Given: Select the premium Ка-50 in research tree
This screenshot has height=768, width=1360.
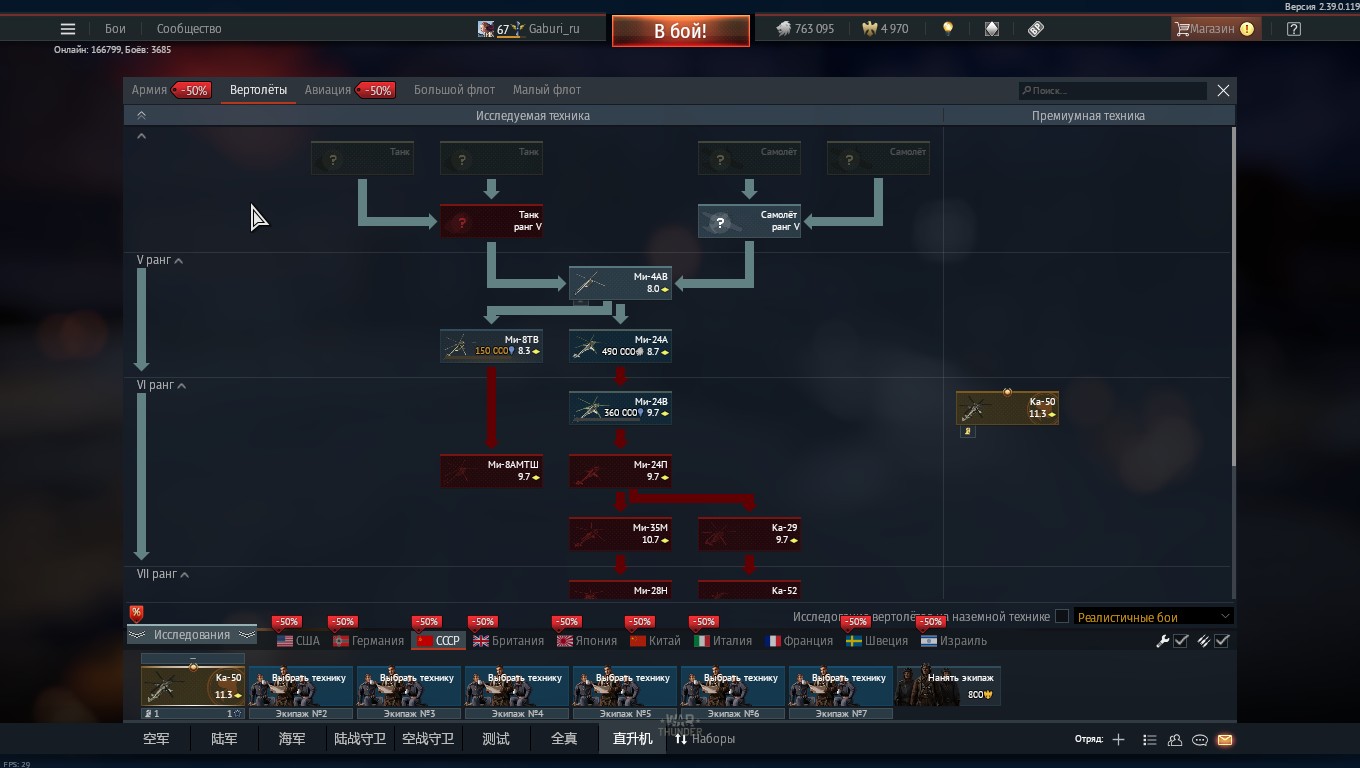Looking at the screenshot, I should (x=1007, y=408).
